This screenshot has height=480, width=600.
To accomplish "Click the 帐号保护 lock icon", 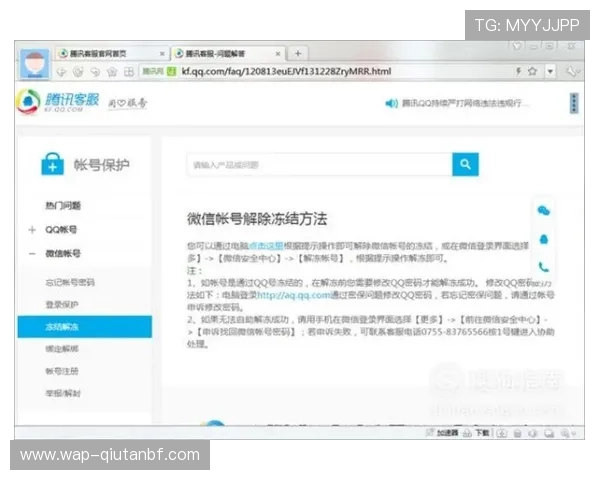I will point(52,164).
